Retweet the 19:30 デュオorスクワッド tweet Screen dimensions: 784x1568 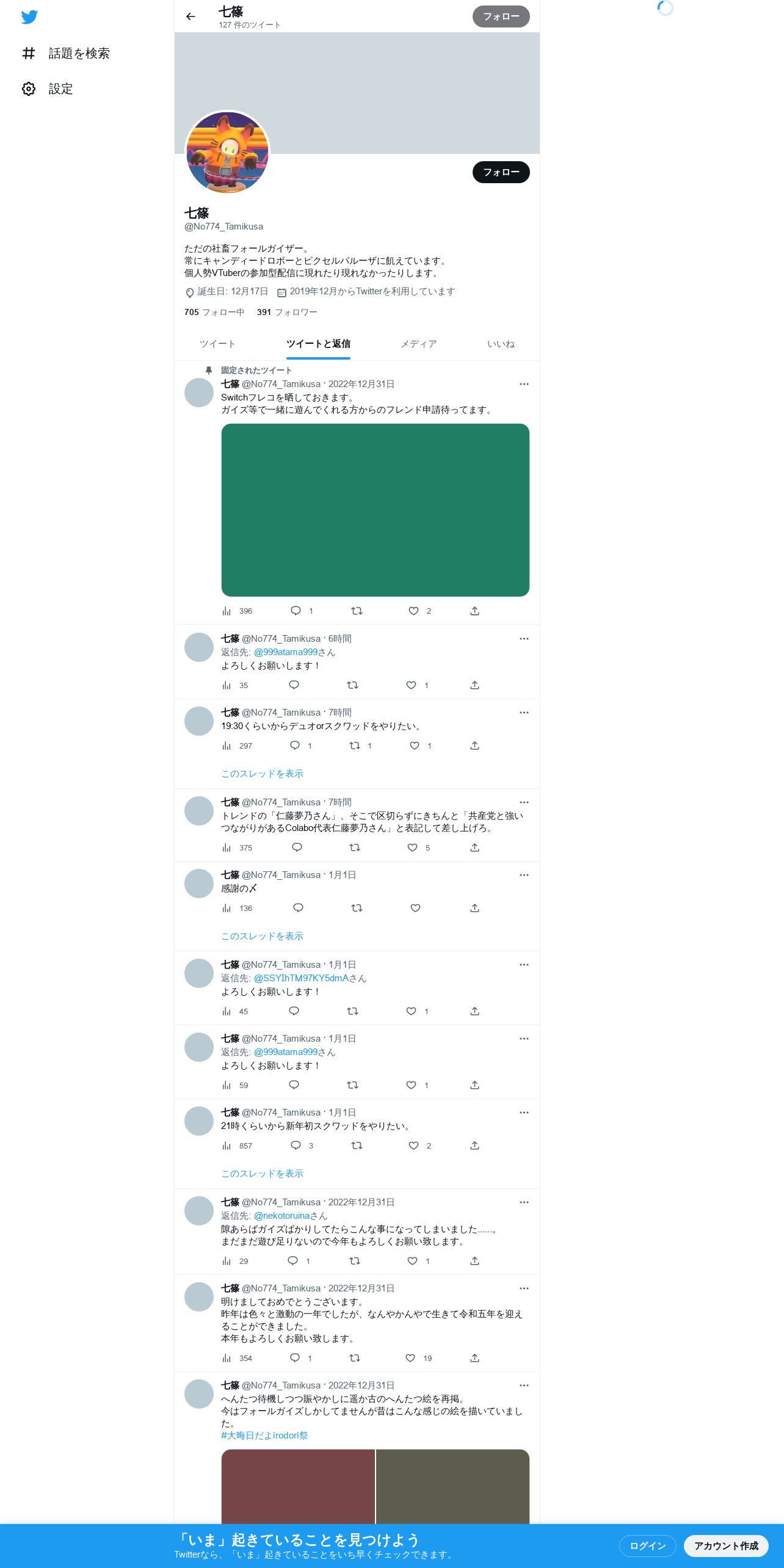pyautogui.click(x=354, y=746)
